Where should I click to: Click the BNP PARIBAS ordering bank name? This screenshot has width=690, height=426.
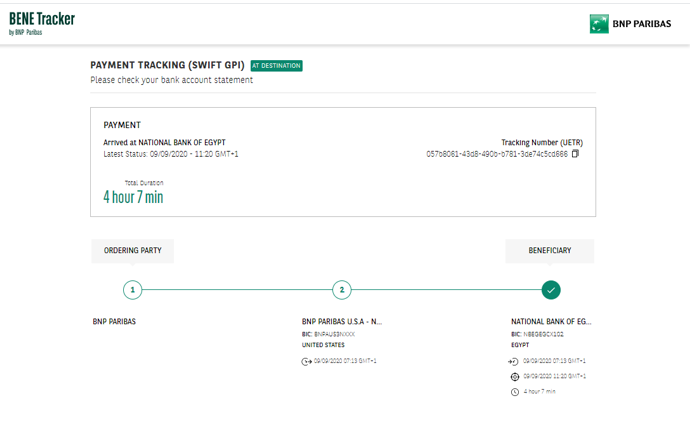[114, 322]
